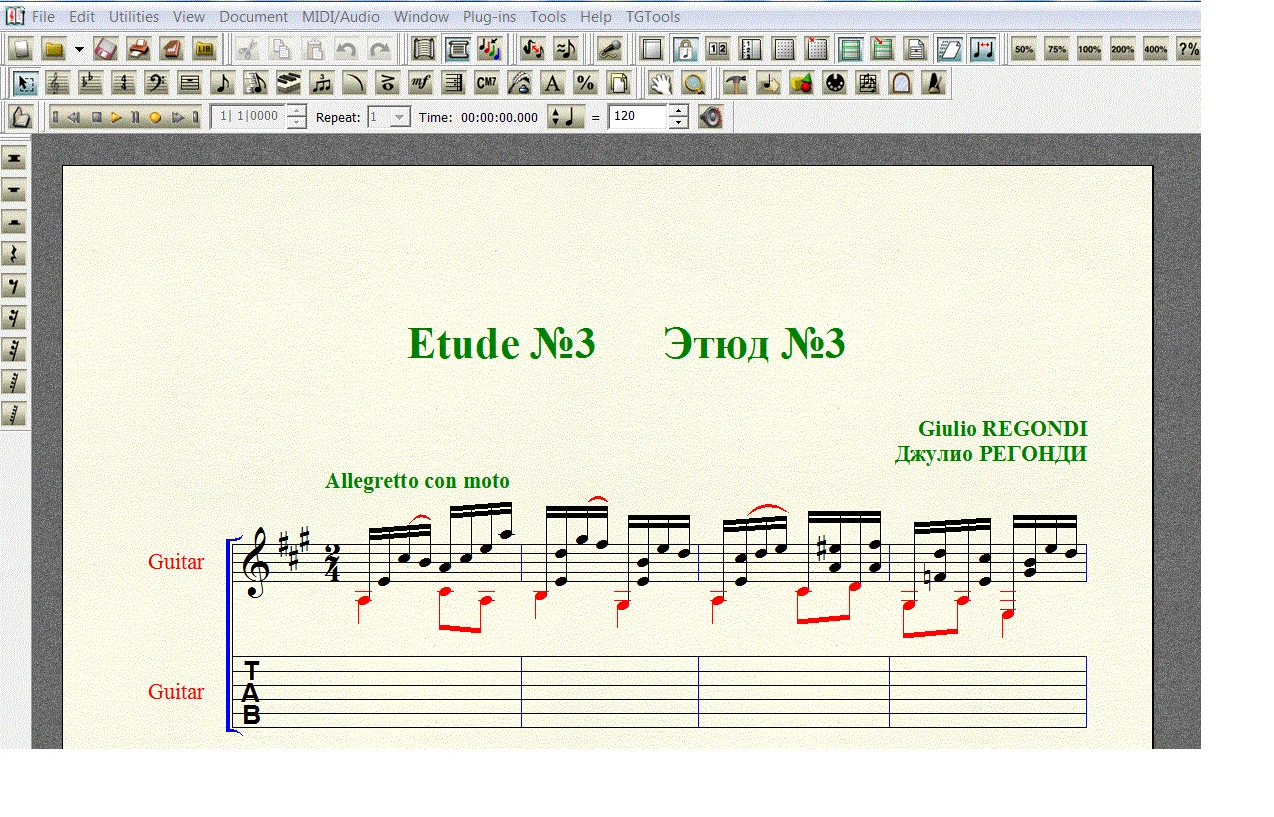
Task: Select the Text tool letter A
Action: [x=553, y=83]
